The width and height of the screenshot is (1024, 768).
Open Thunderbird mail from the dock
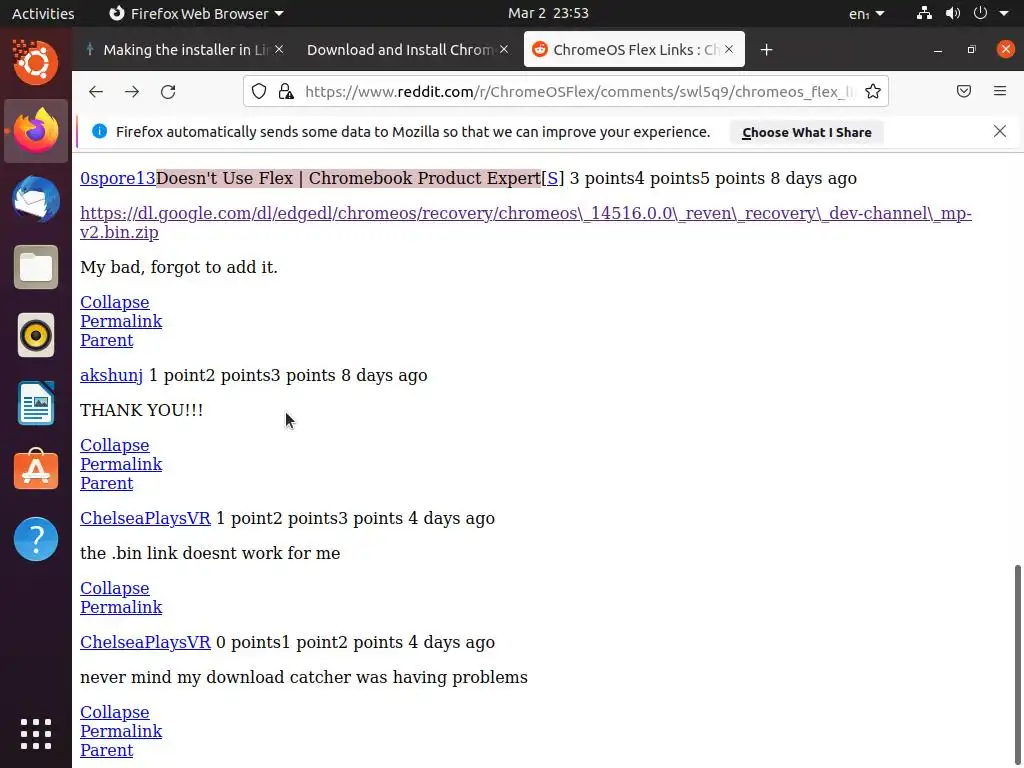click(x=35, y=199)
